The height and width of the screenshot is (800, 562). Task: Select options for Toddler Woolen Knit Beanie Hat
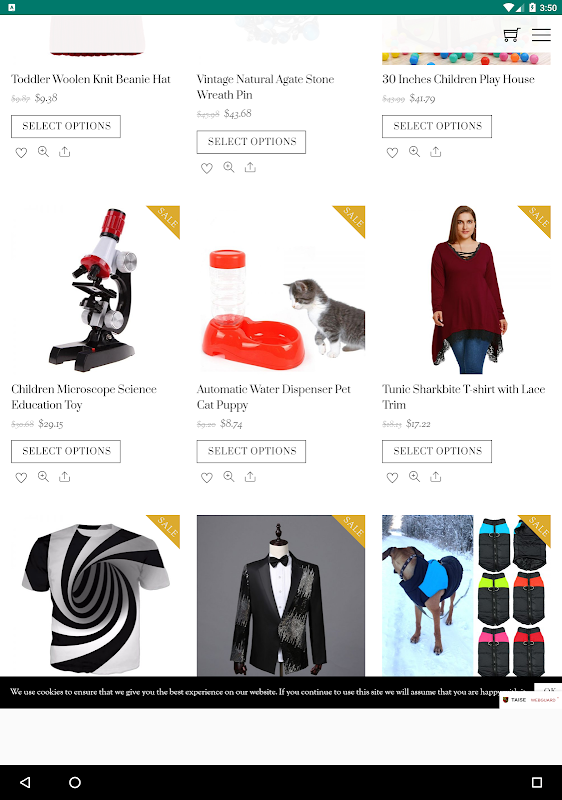[x=66, y=126]
